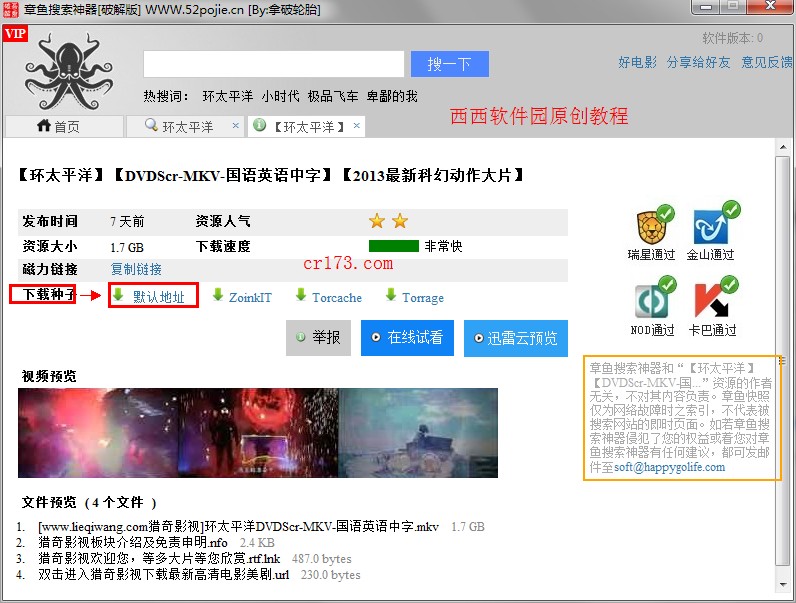Select the 【环太平洋】 detail tab
Viewport: 796px width, 603px height.
click(306, 126)
